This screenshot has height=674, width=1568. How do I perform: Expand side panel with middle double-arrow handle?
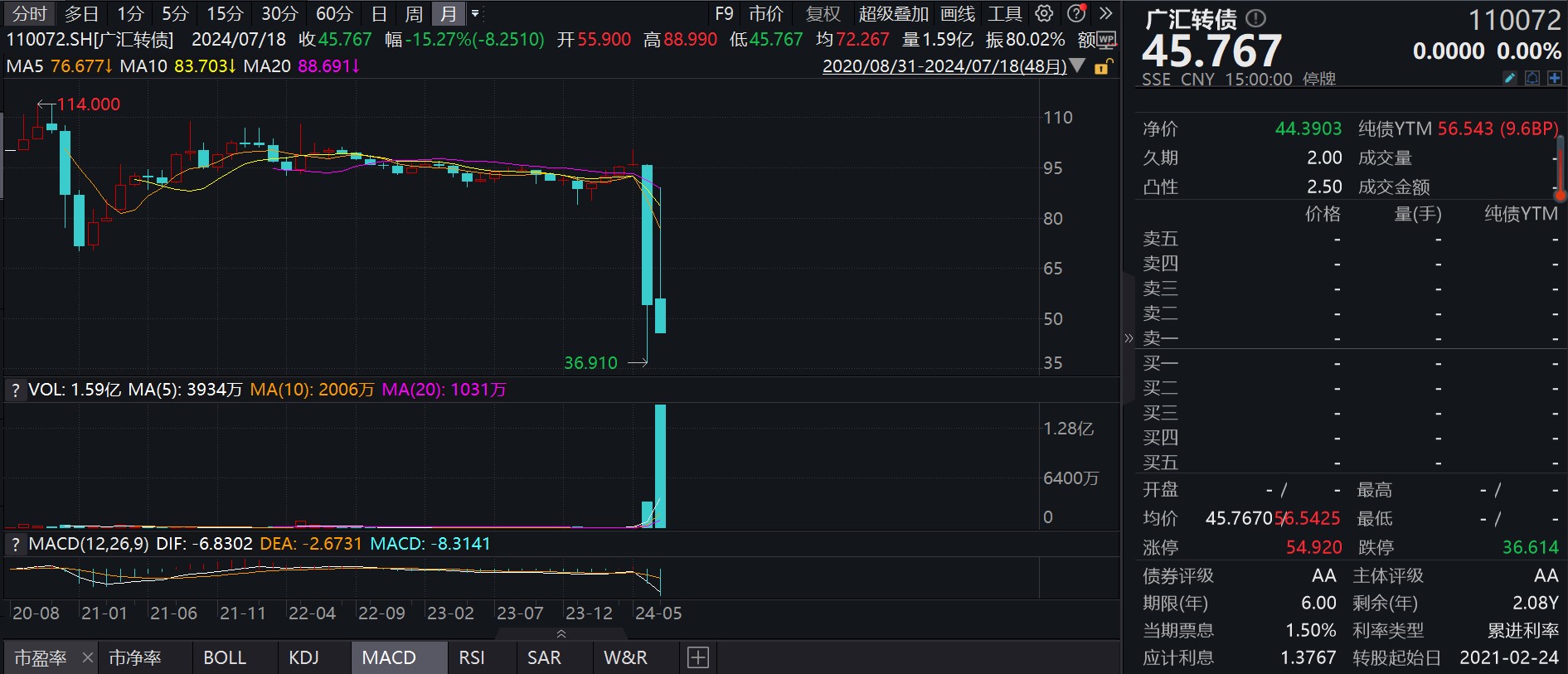[x=1129, y=338]
